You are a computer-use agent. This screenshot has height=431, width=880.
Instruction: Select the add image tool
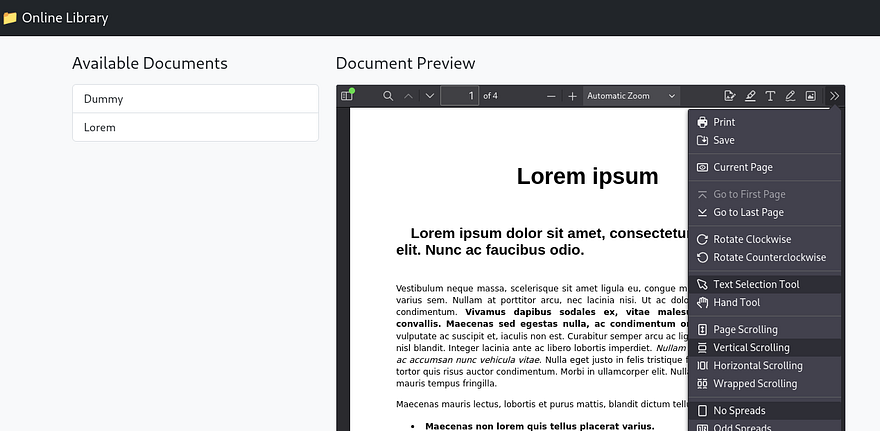click(810, 96)
